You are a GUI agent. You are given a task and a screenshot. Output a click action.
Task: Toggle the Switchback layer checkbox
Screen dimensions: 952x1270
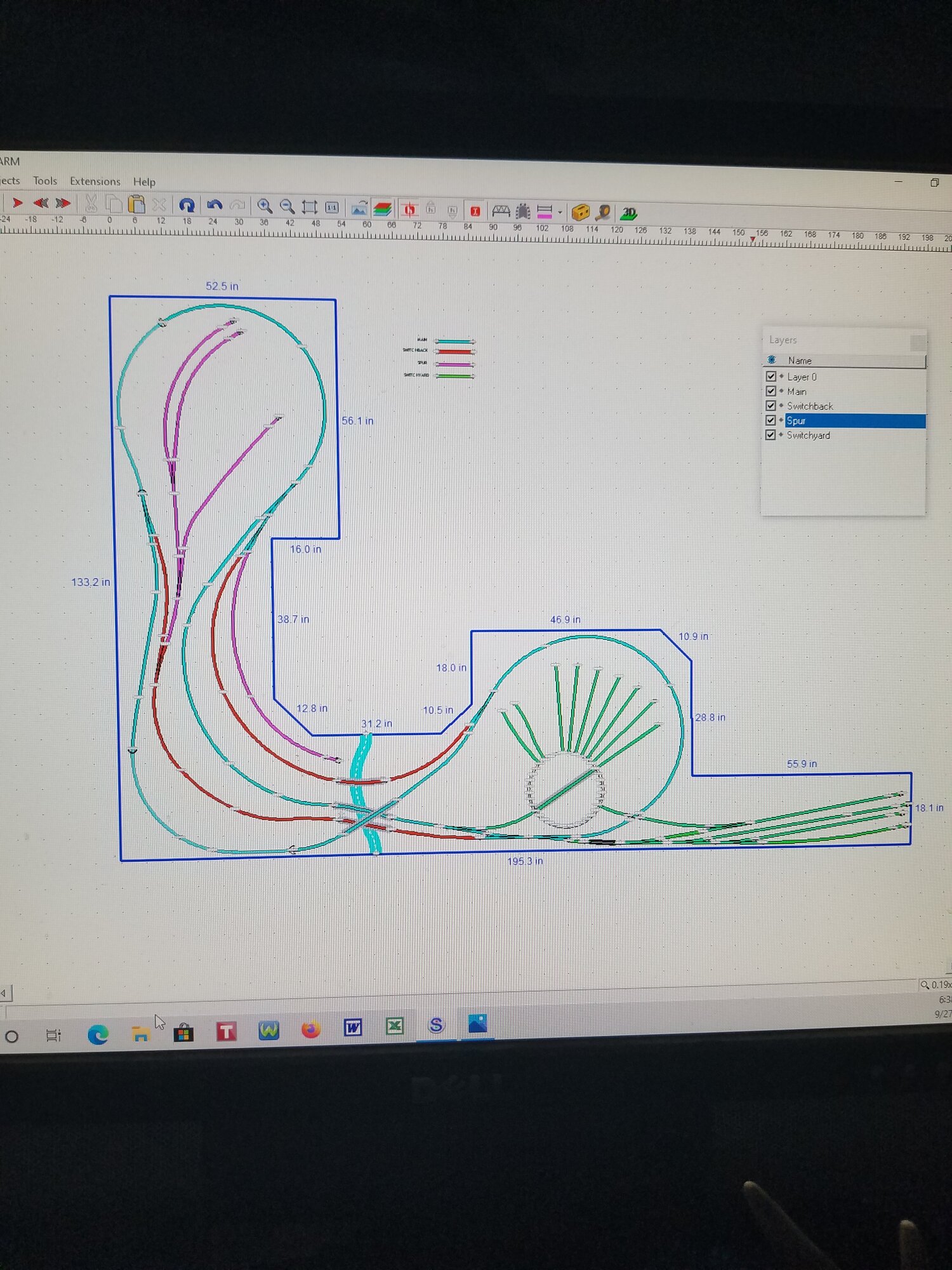pyautogui.click(x=771, y=405)
